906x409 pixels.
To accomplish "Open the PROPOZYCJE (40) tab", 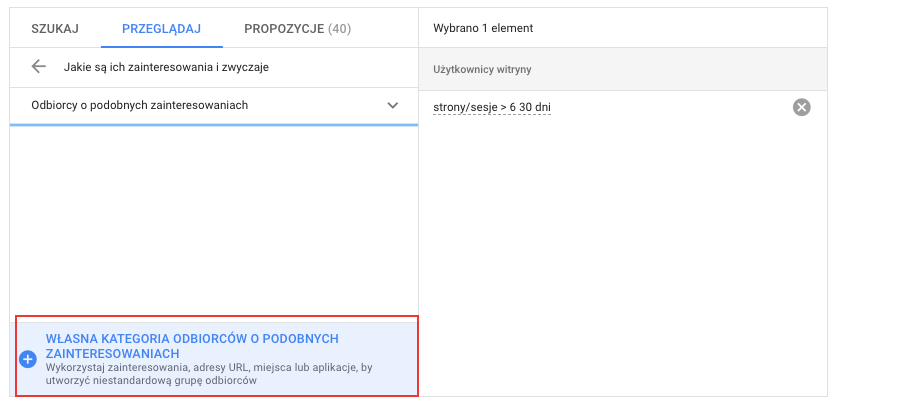I will (x=297, y=29).
